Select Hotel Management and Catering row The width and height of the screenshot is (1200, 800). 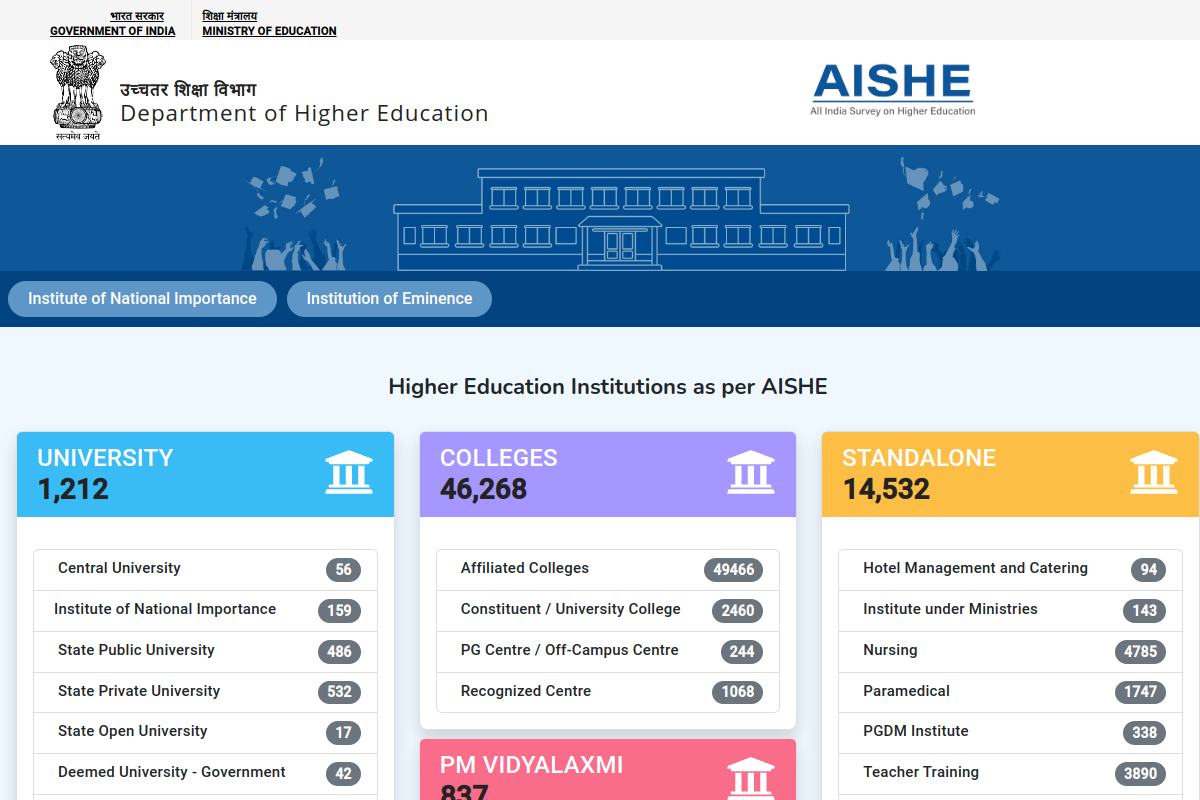click(x=1010, y=569)
